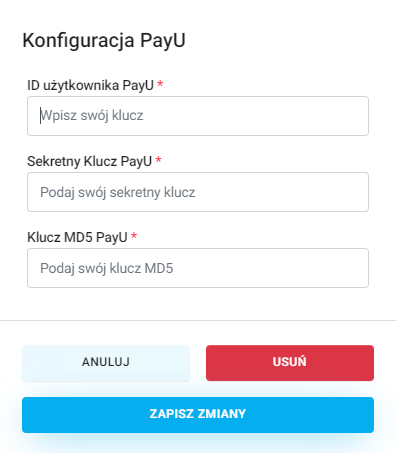Click the red asterisk beside ID użytkownika PayU
396x453 pixels.
pyautogui.click(x=160, y=84)
